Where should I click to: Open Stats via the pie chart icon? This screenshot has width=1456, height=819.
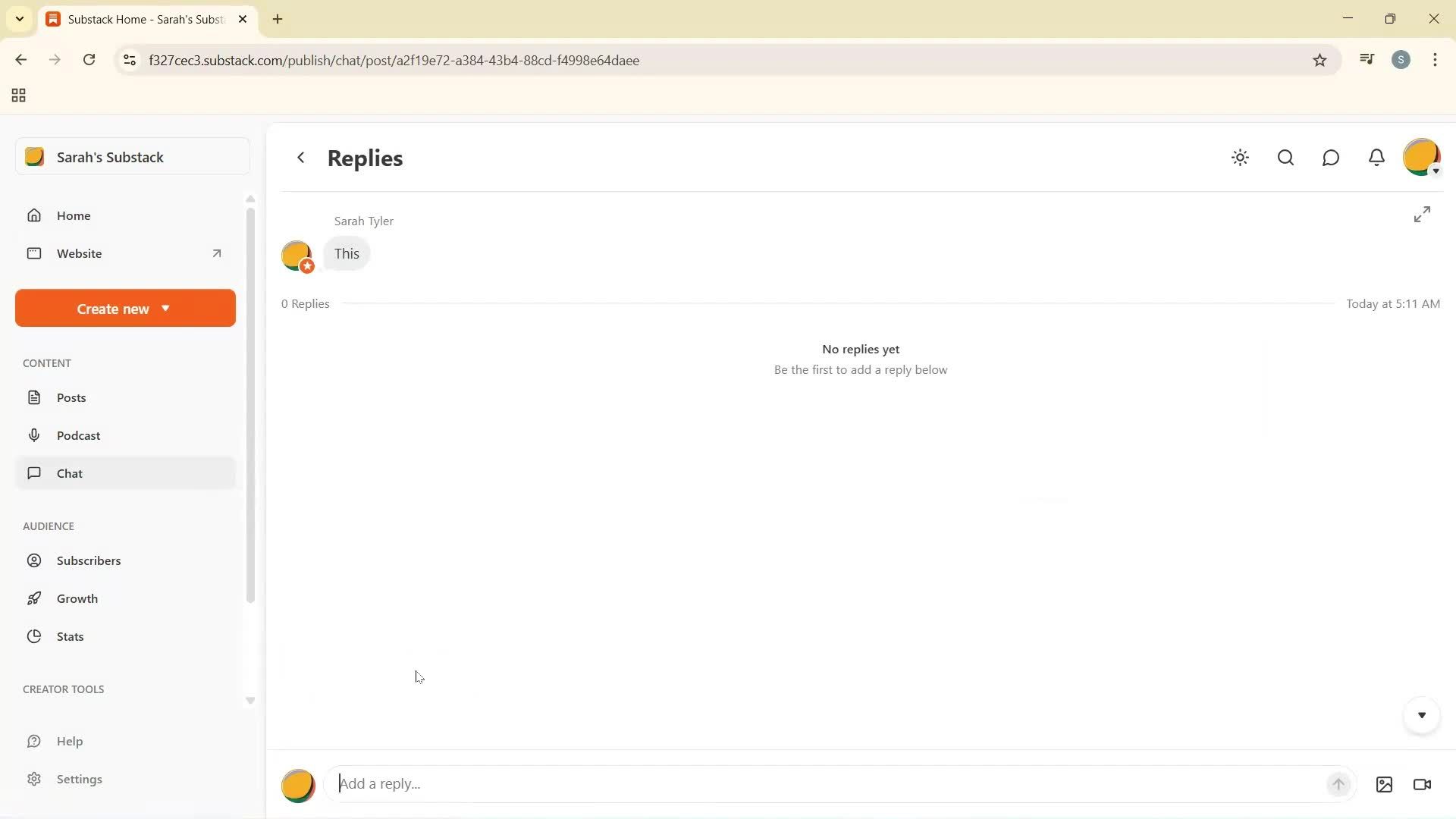[69, 636]
